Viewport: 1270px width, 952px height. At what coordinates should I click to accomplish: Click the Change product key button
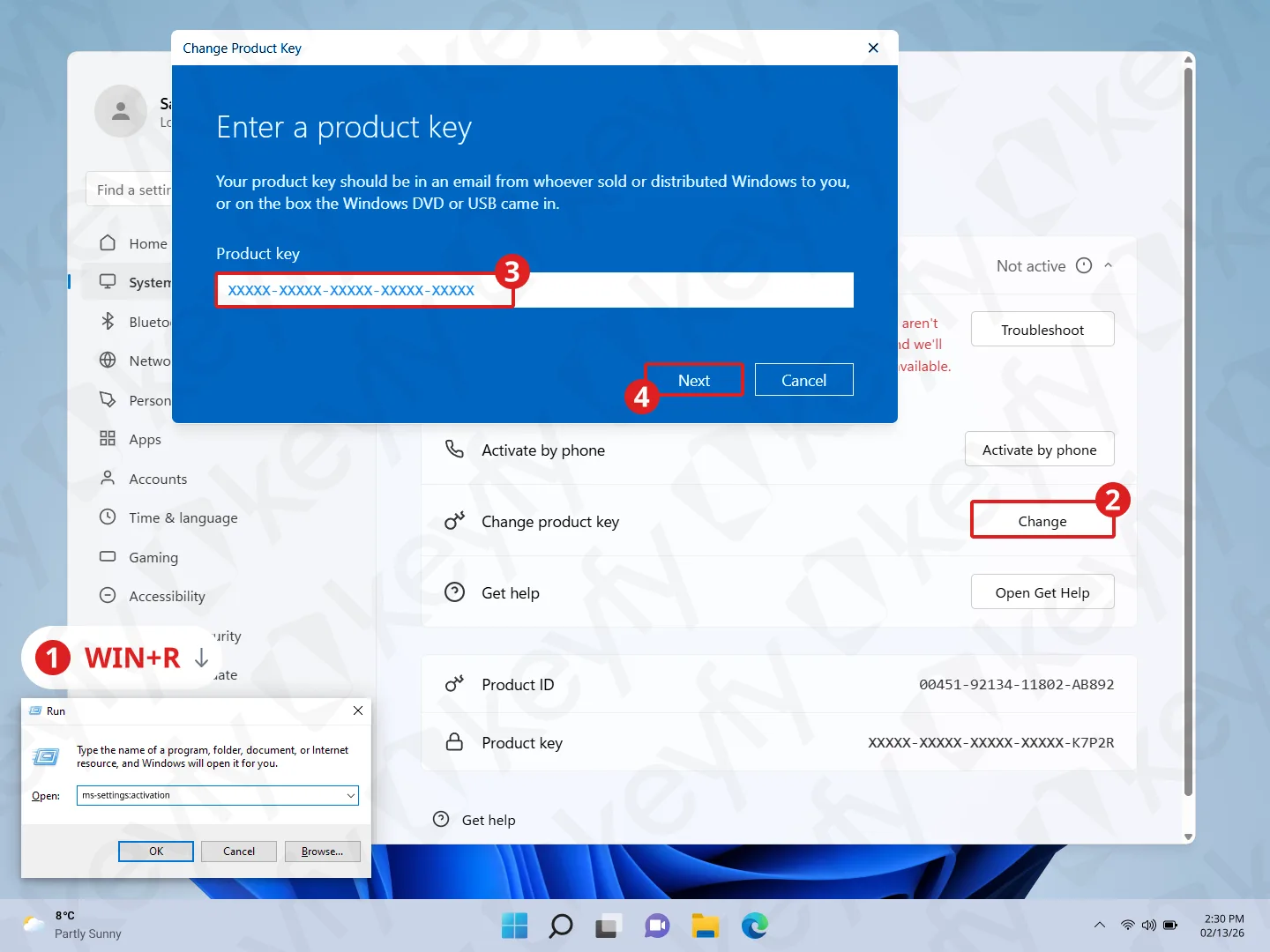pos(1042,521)
